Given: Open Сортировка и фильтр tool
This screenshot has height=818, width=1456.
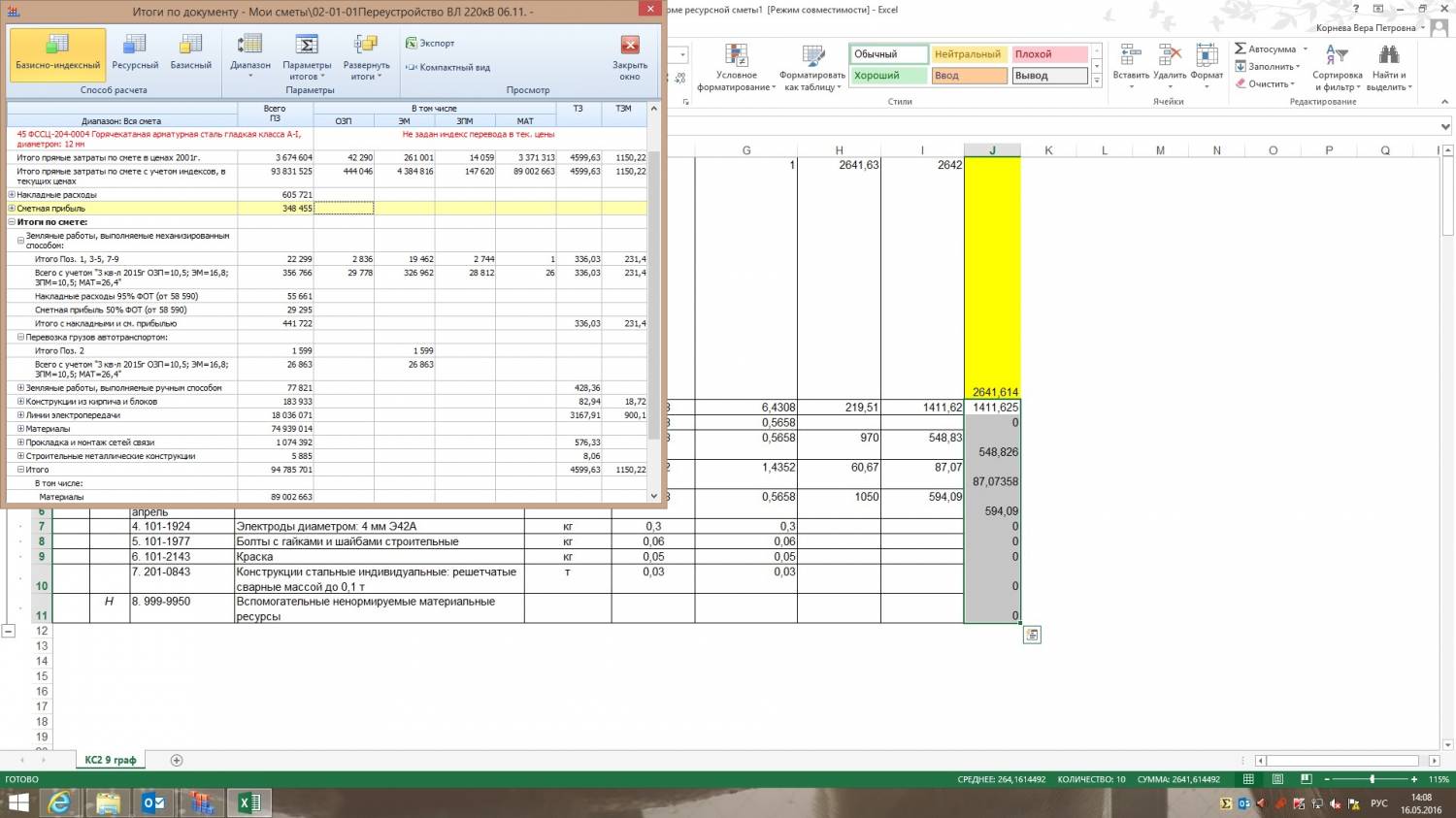Looking at the screenshot, I should point(1337,66).
